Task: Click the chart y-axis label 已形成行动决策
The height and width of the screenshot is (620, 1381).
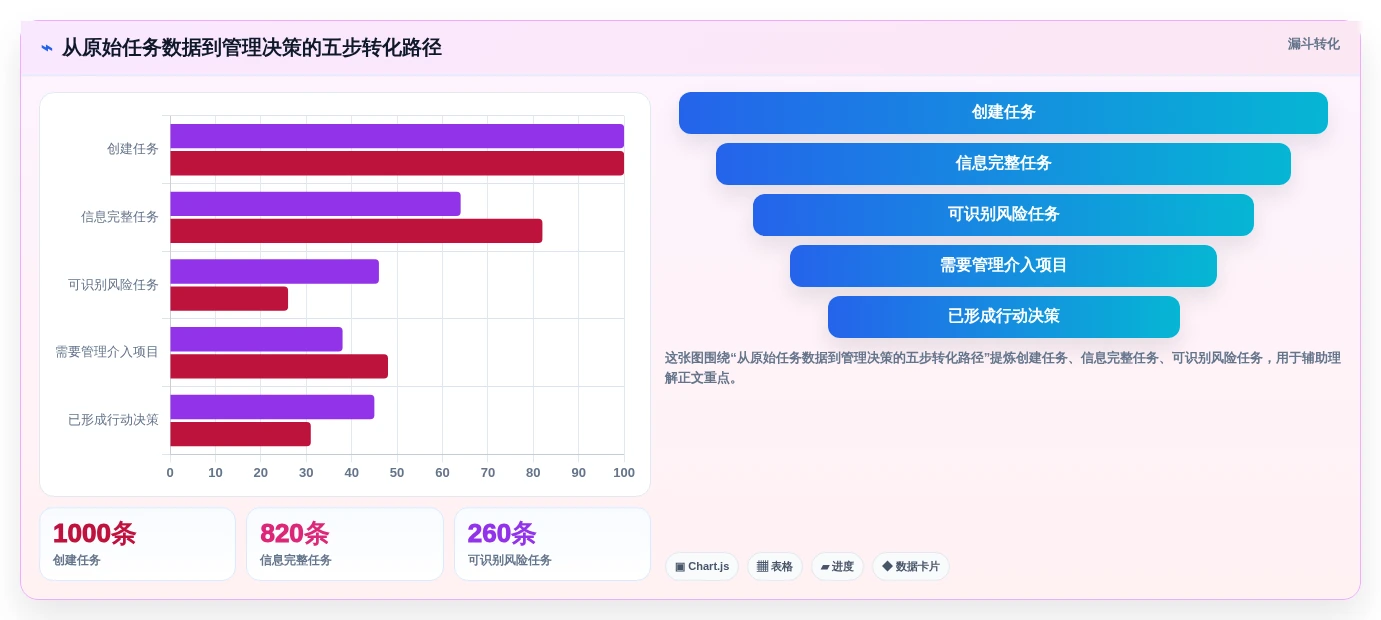Action: [x=113, y=420]
